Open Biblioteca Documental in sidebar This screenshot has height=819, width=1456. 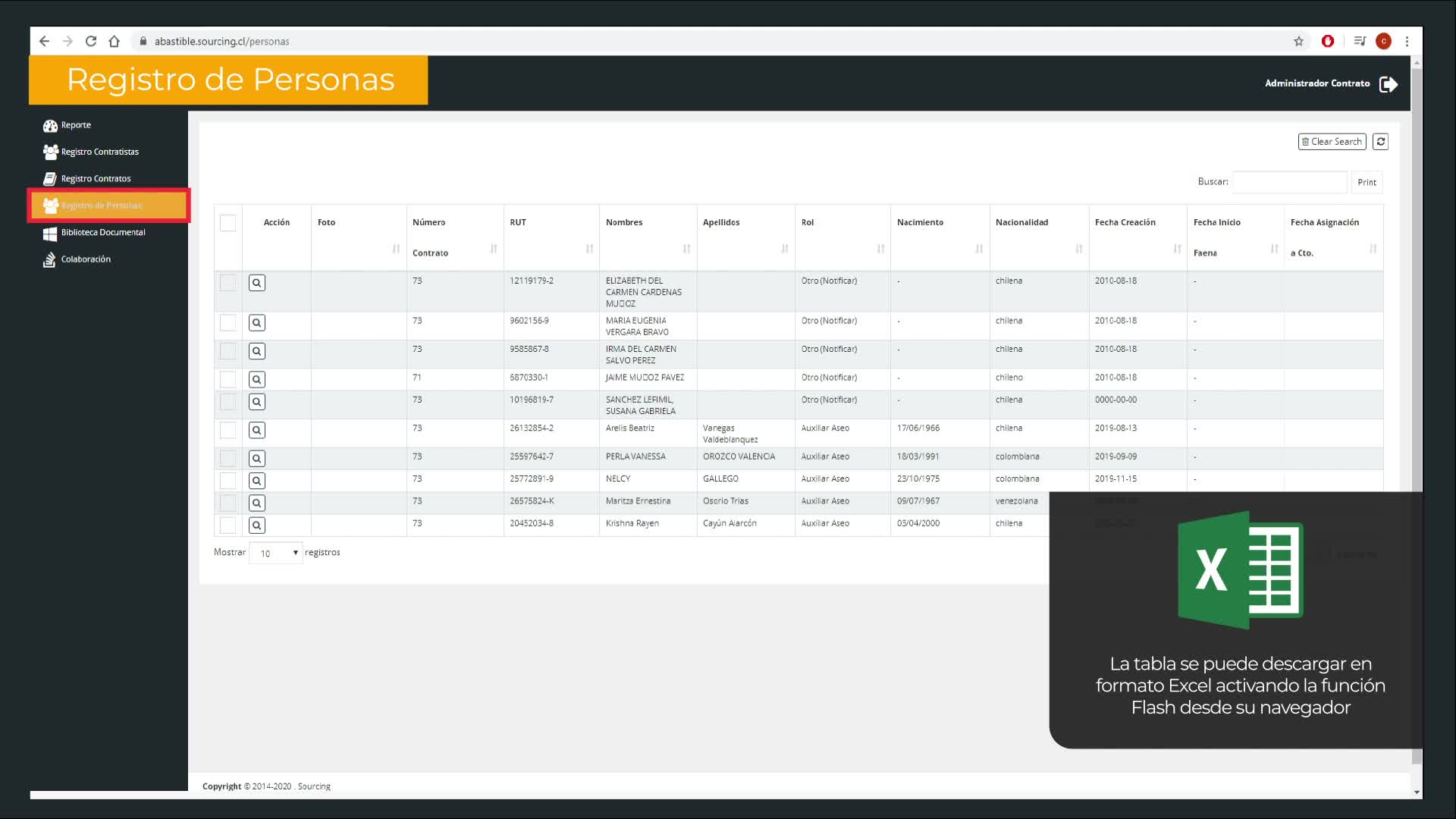[102, 232]
